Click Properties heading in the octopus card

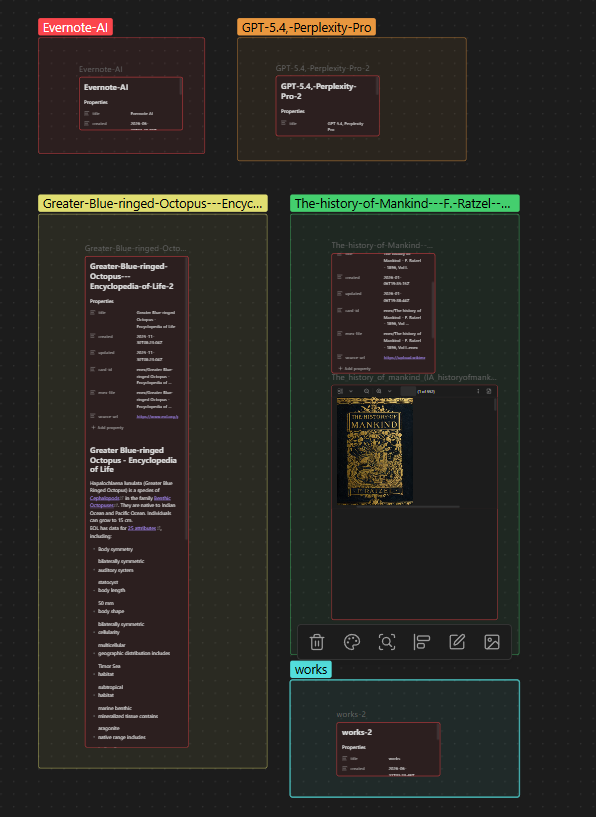(x=102, y=301)
